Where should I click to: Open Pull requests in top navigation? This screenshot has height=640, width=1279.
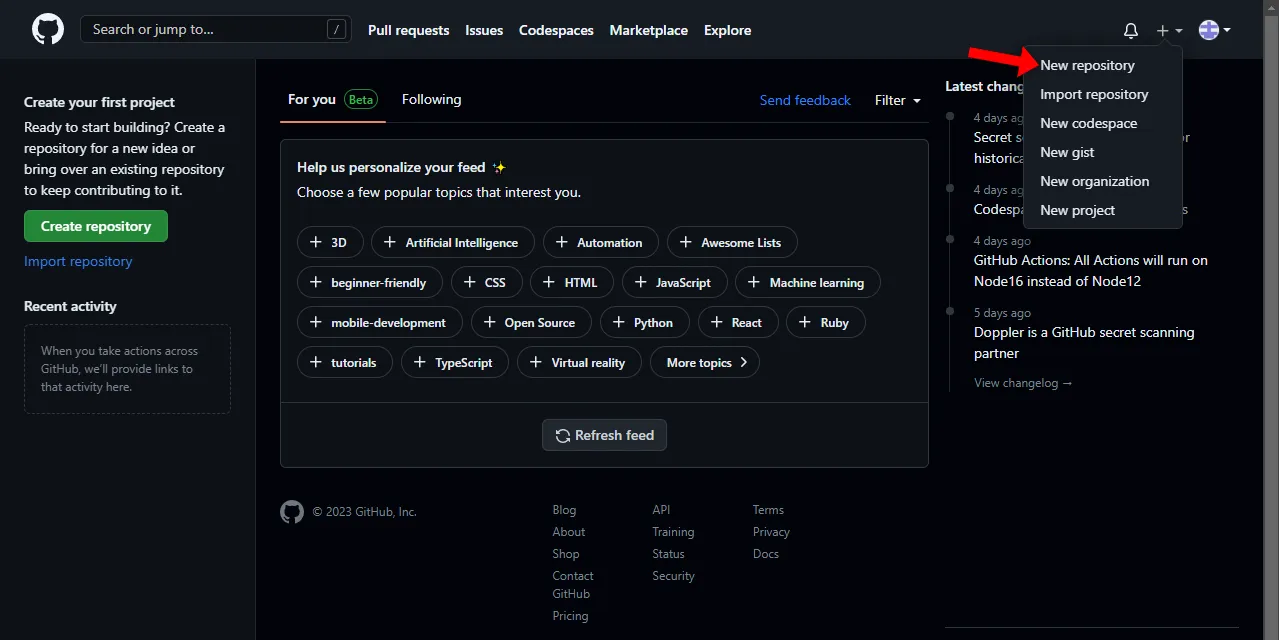tap(408, 30)
